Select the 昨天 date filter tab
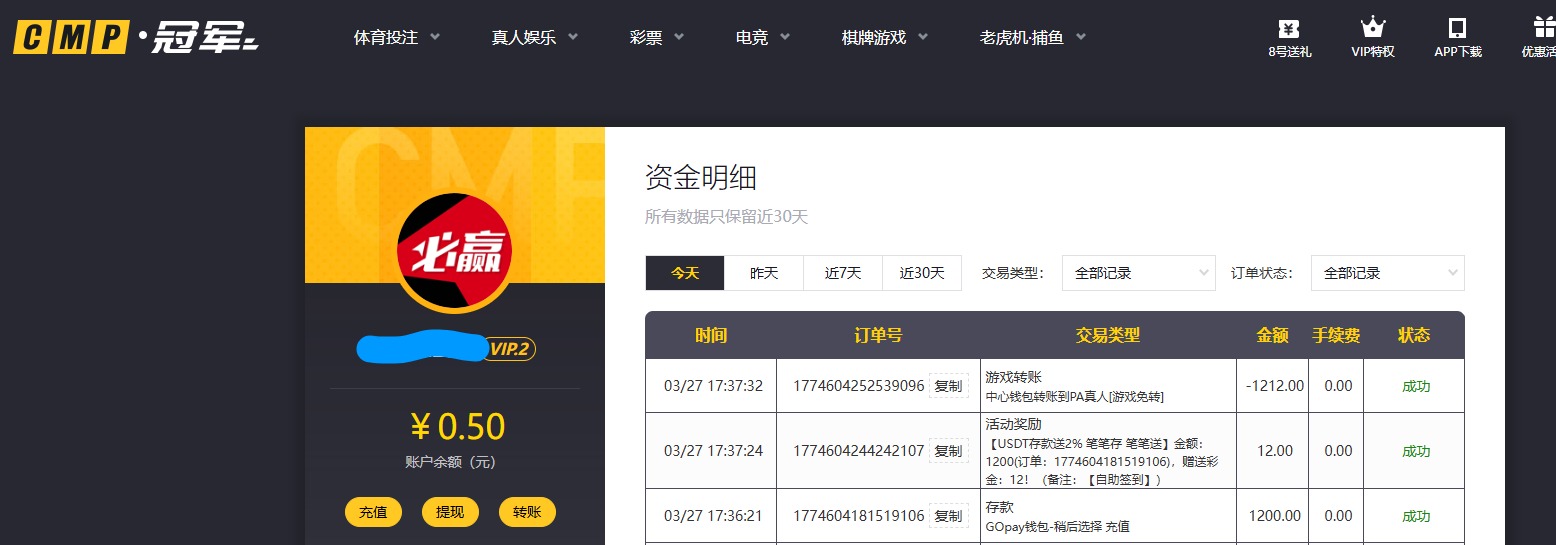The height and width of the screenshot is (545, 1556). pyautogui.click(x=764, y=273)
